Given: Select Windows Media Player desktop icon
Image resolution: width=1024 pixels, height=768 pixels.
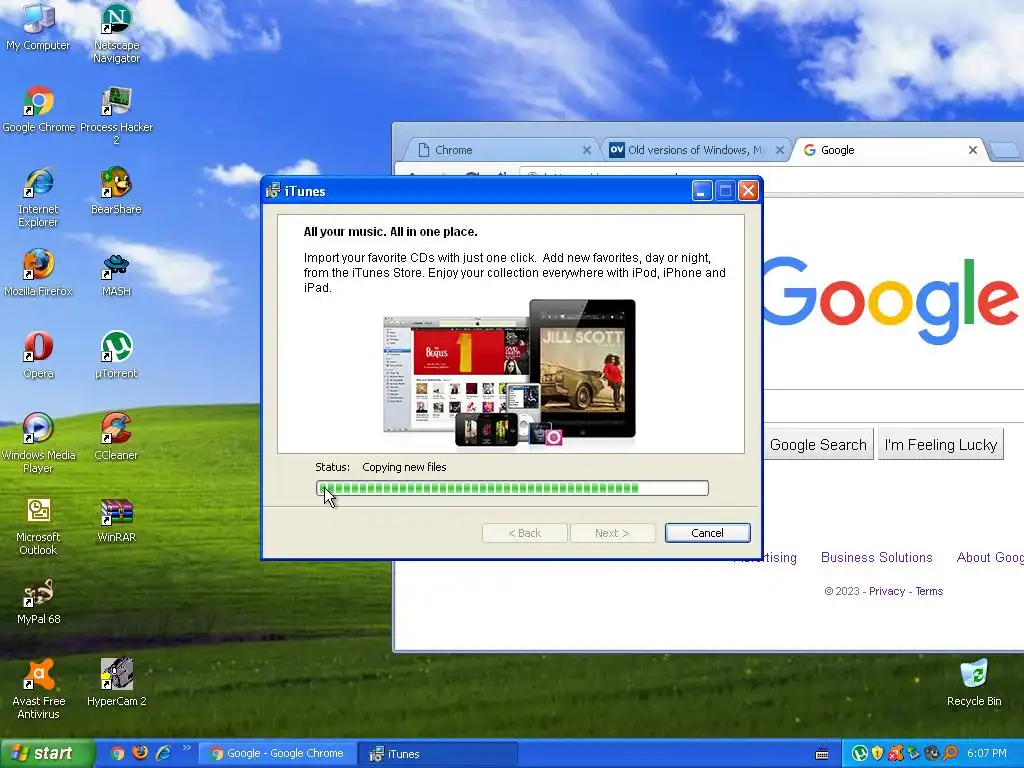Looking at the screenshot, I should pyautogui.click(x=39, y=443).
